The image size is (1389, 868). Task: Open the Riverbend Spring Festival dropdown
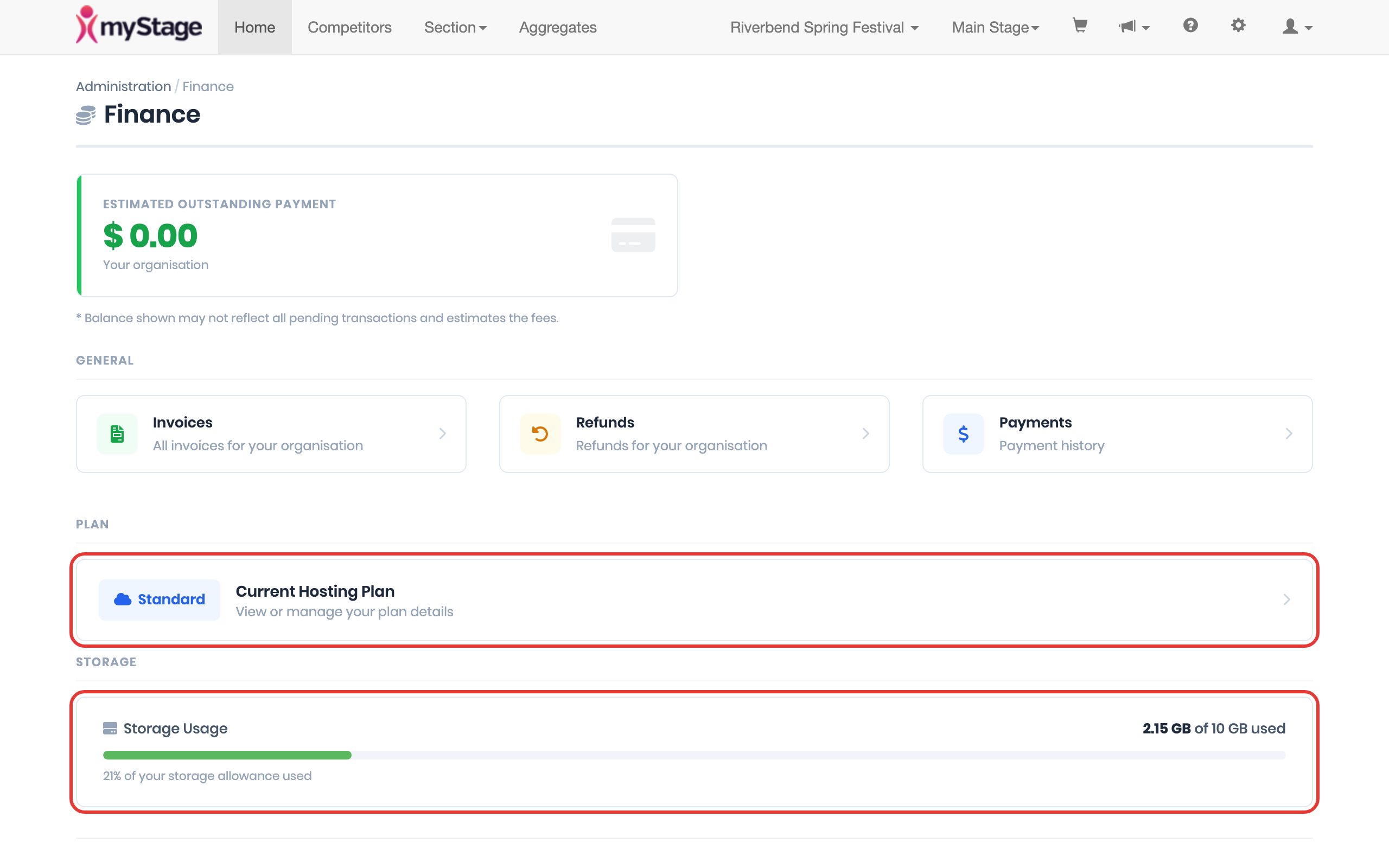824,27
